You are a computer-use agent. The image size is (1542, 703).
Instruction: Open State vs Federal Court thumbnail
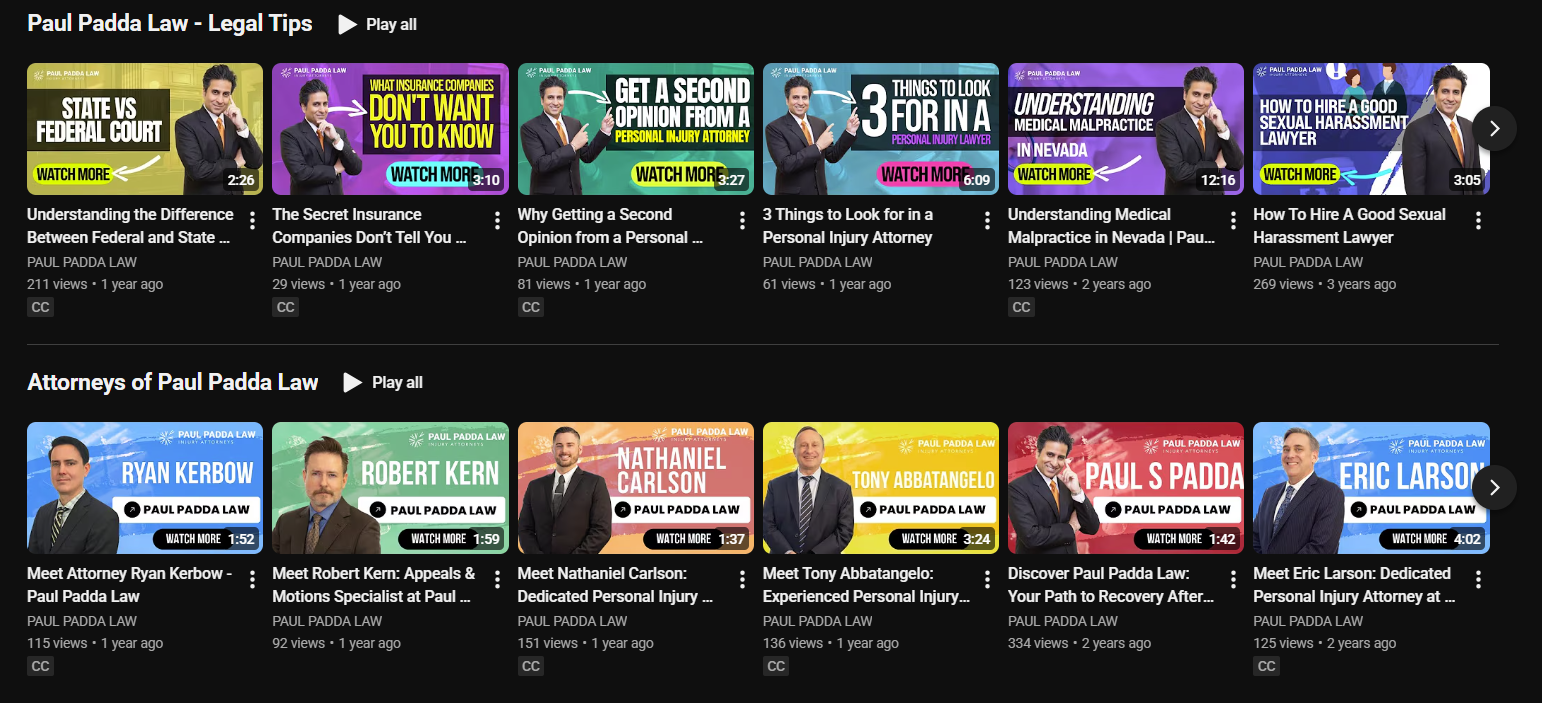pyautogui.click(x=145, y=129)
